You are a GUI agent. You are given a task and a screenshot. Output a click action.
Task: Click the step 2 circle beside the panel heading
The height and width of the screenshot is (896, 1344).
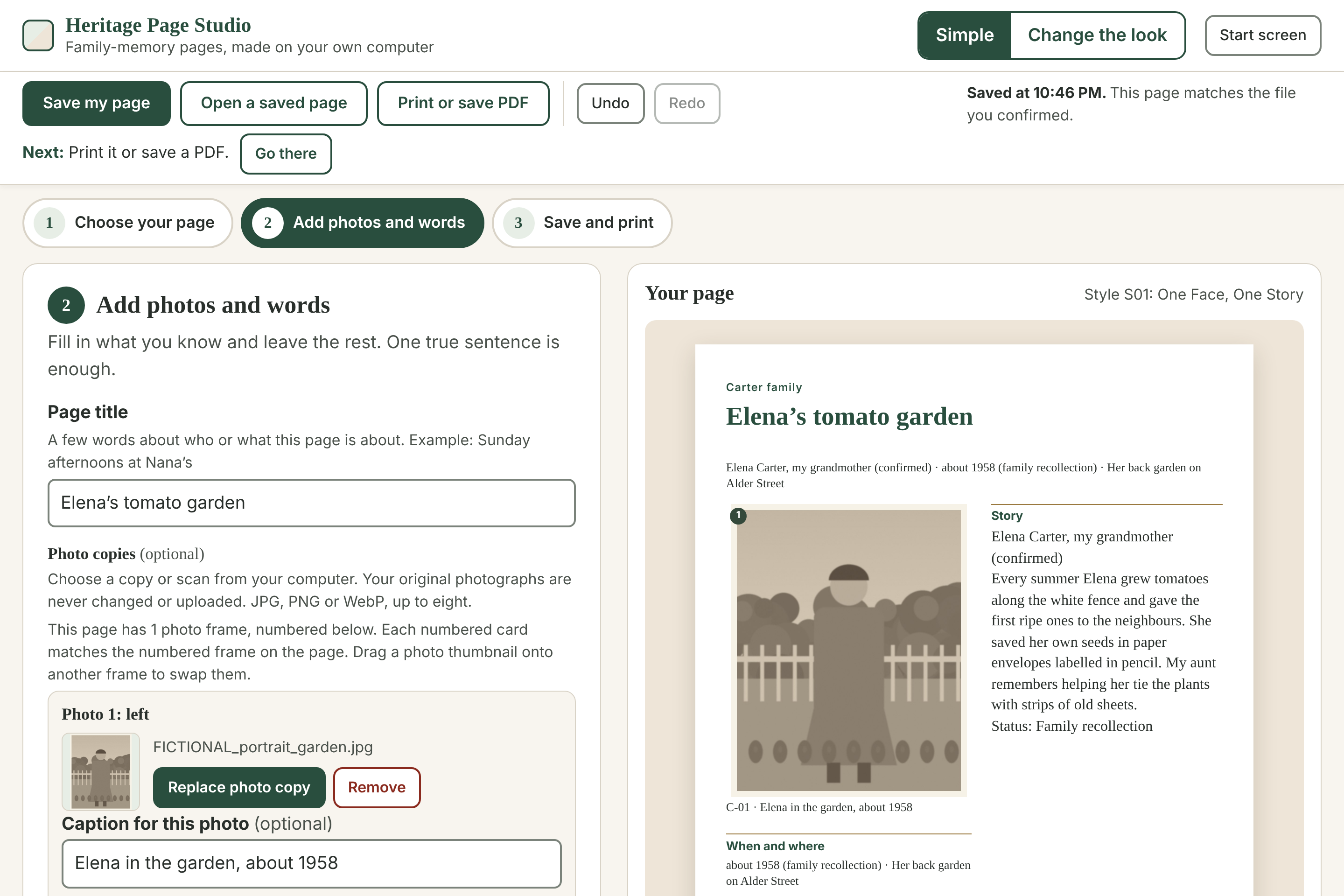coord(66,305)
